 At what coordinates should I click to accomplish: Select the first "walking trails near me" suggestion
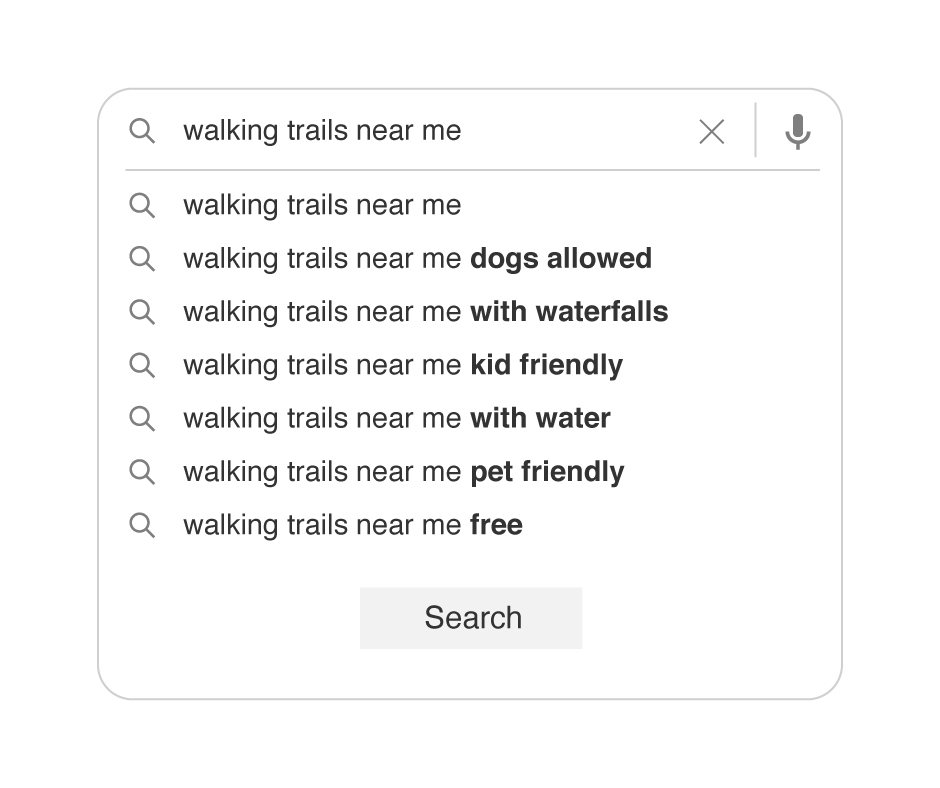(322, 205)
